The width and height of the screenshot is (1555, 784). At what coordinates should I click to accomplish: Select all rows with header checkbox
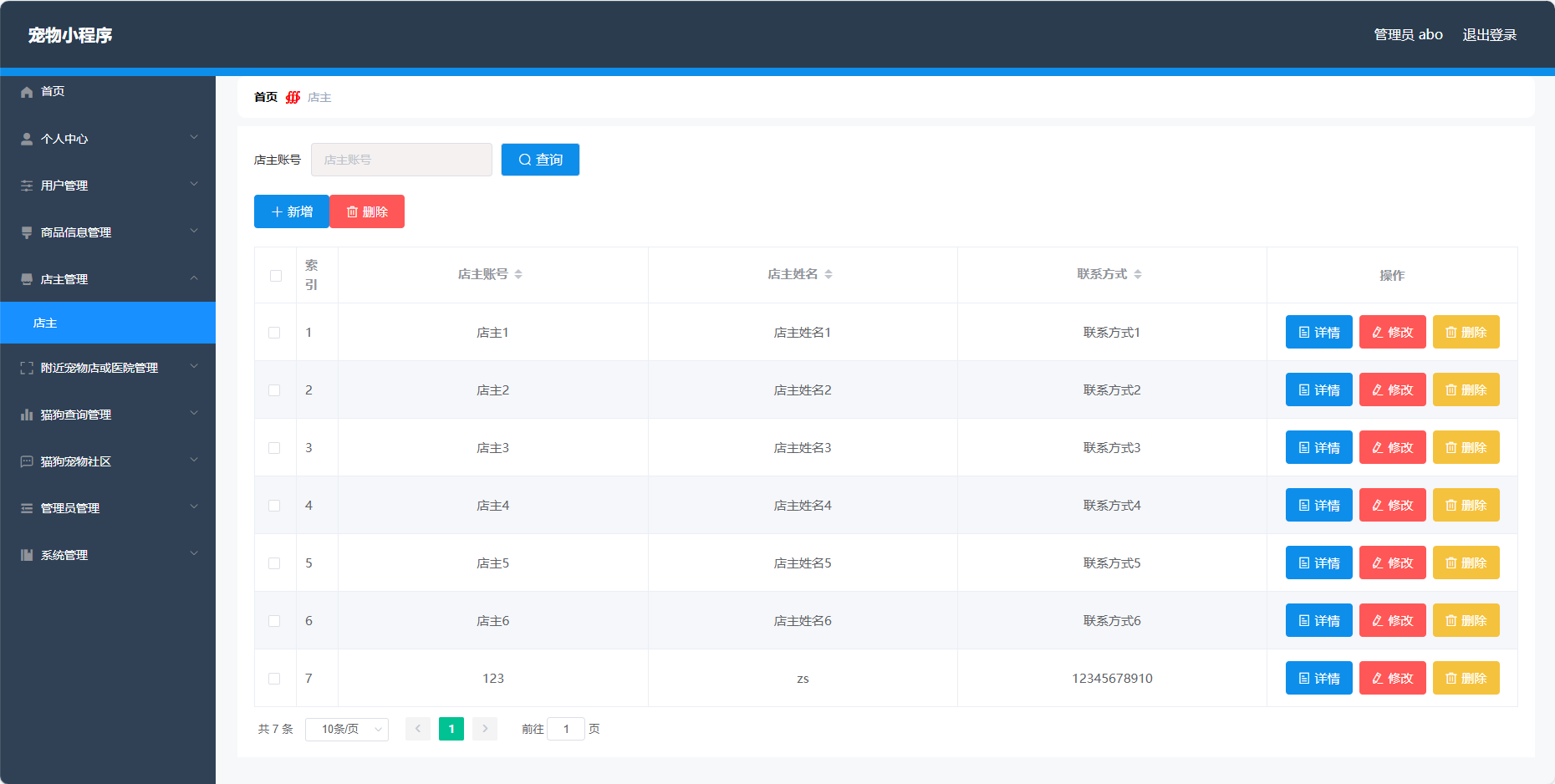[x=276, y=276]
